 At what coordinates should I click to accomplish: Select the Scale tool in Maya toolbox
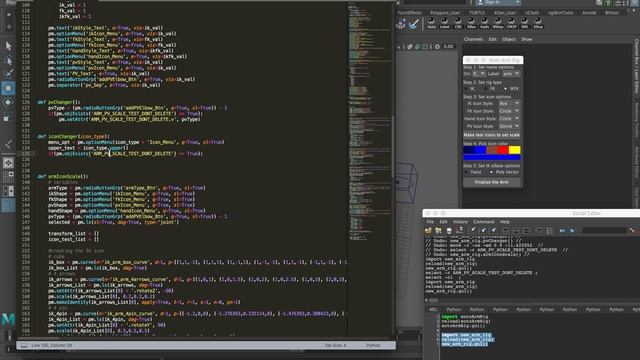[8, 118]
